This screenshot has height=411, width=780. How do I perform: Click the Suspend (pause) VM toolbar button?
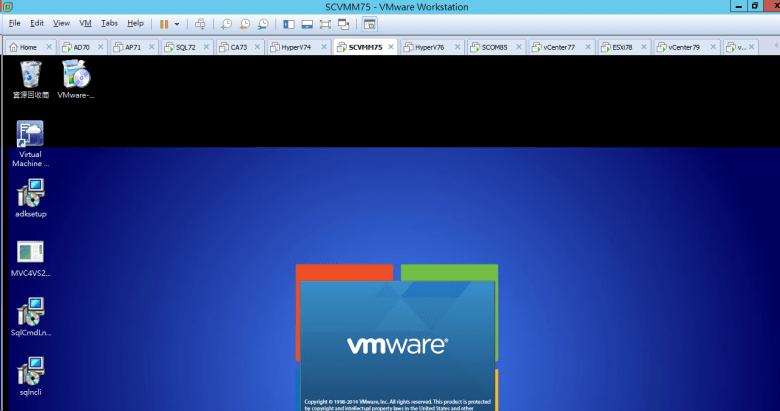(x=164, y=23)
